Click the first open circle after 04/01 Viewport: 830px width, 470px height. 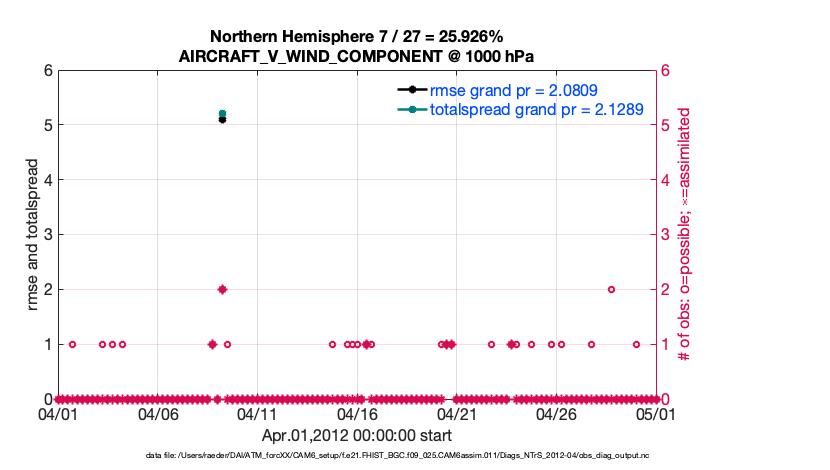tap(72, 344)
